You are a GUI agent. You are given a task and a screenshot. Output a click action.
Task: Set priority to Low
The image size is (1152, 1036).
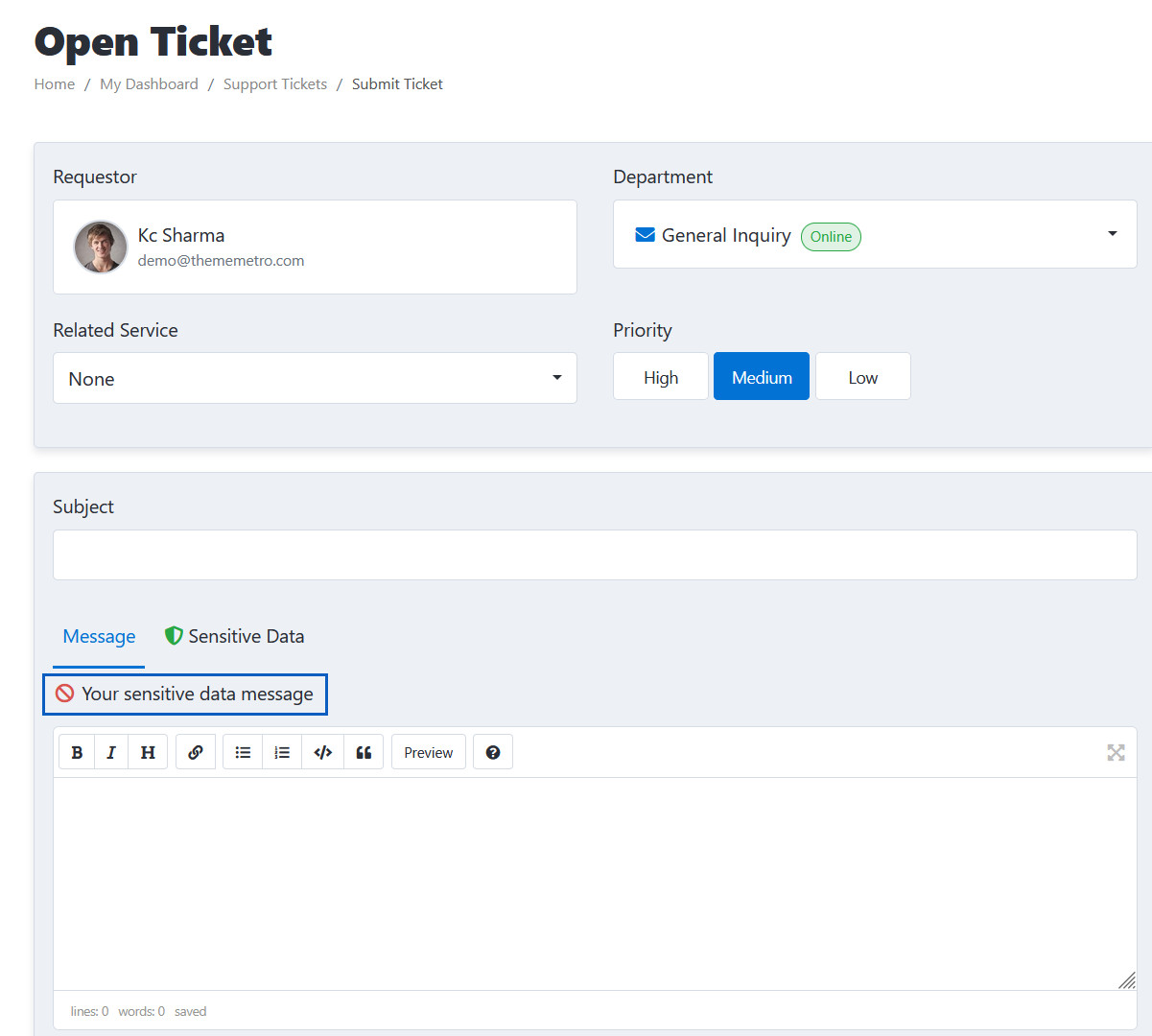[862, 377]
